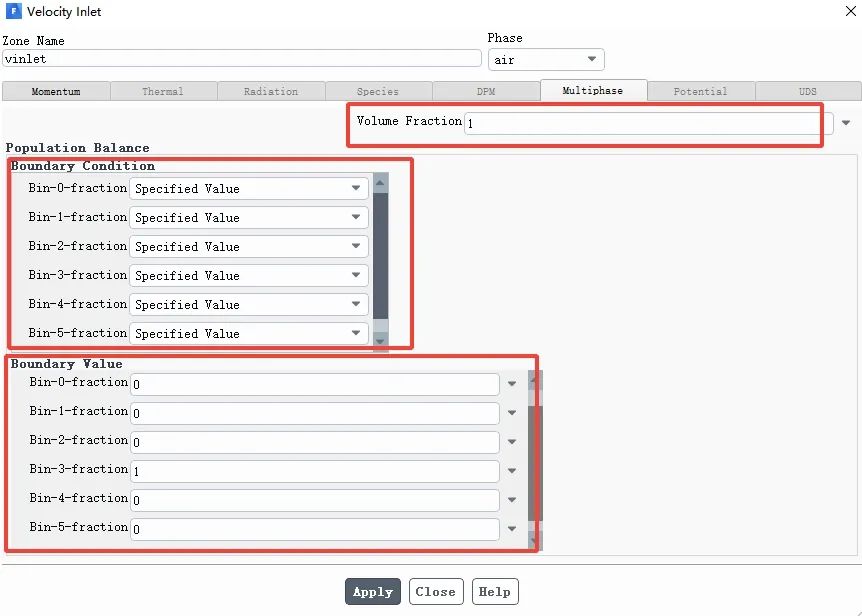
Task: Click the Fluent app icon in title bar
Action: (12, 12)
